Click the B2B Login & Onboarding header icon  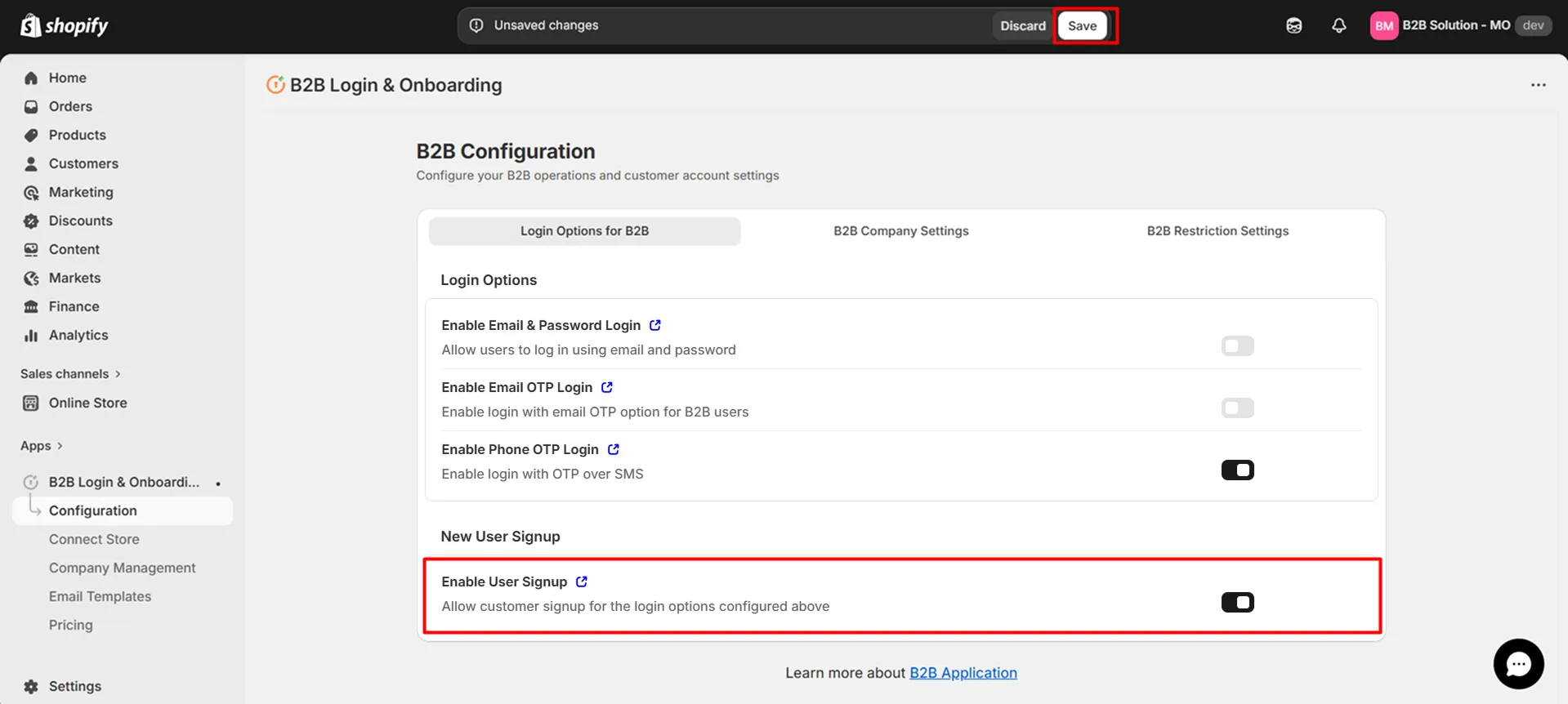pyautogui.click(x=275, y=85)
